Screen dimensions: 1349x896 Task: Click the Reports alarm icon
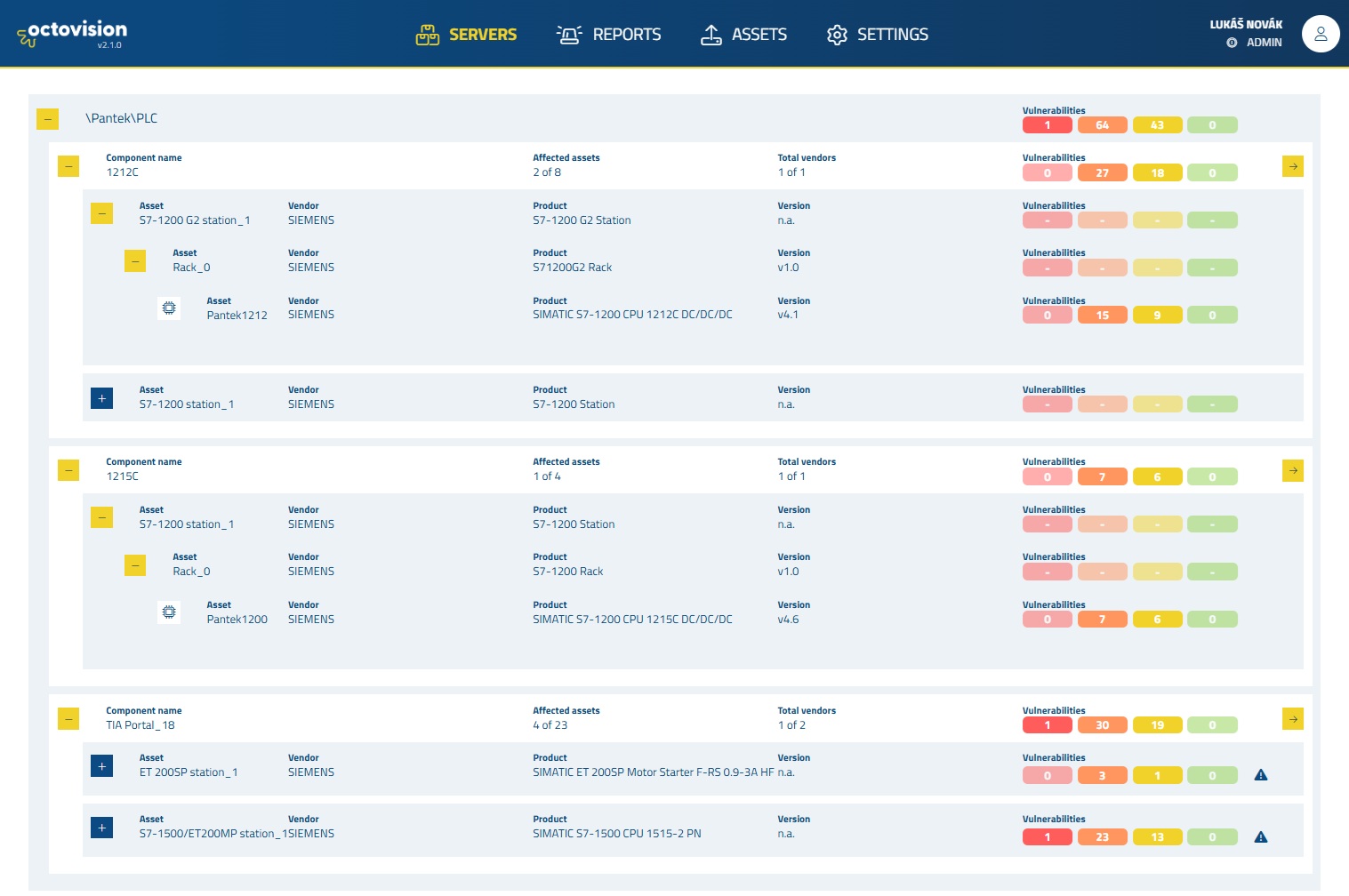point(569,35)
